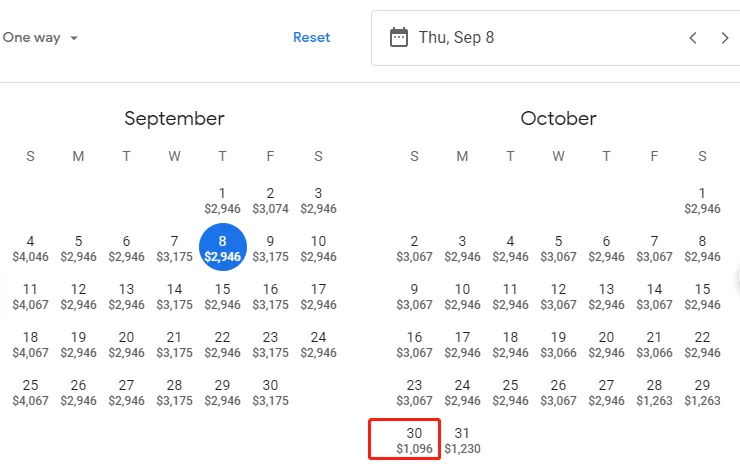Viewport: 740px width, 471px height.
Task: Select October 28 priced at $1,263
Action: 654,392
